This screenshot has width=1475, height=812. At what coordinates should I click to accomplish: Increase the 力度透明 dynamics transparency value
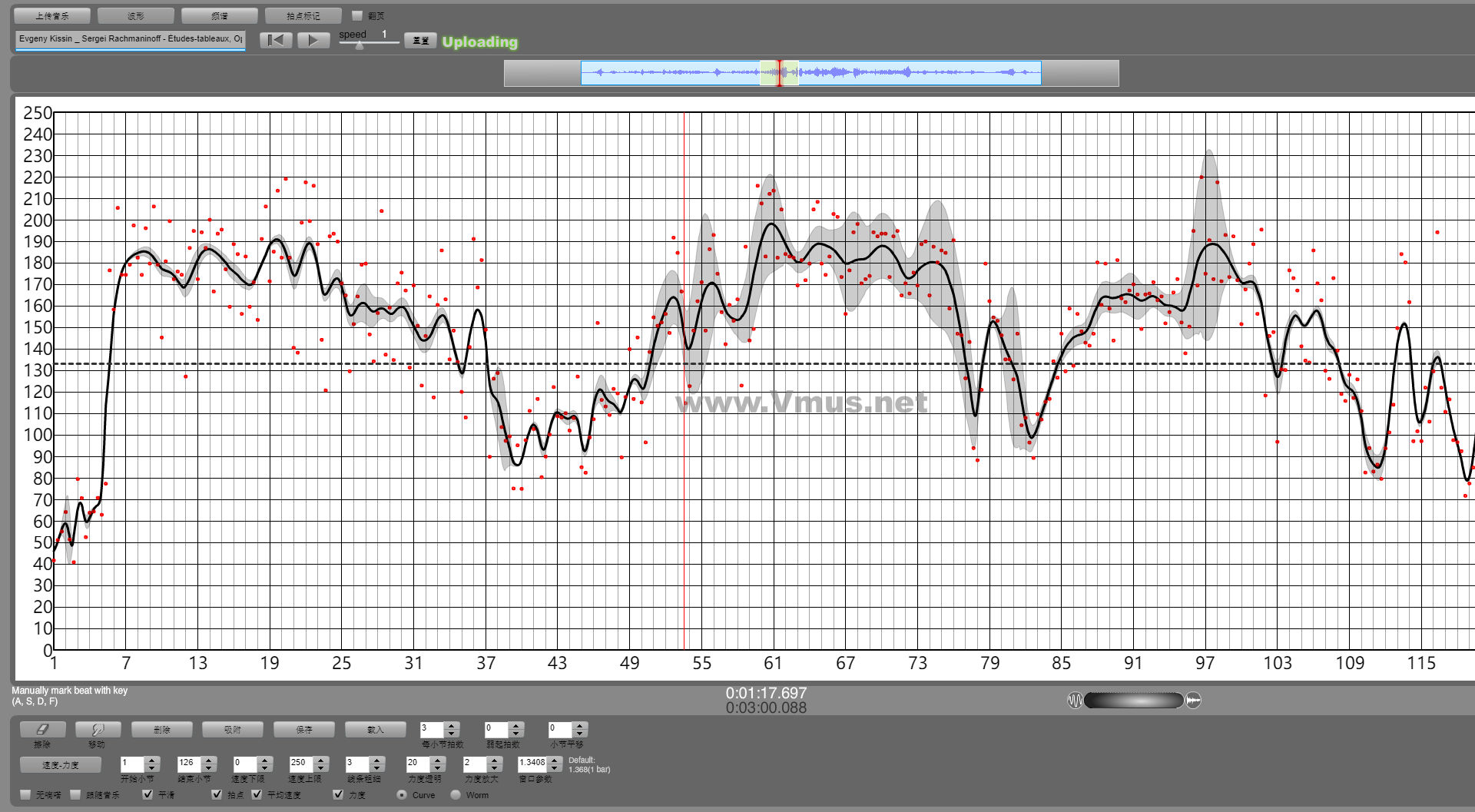click(x=439, y=761)
